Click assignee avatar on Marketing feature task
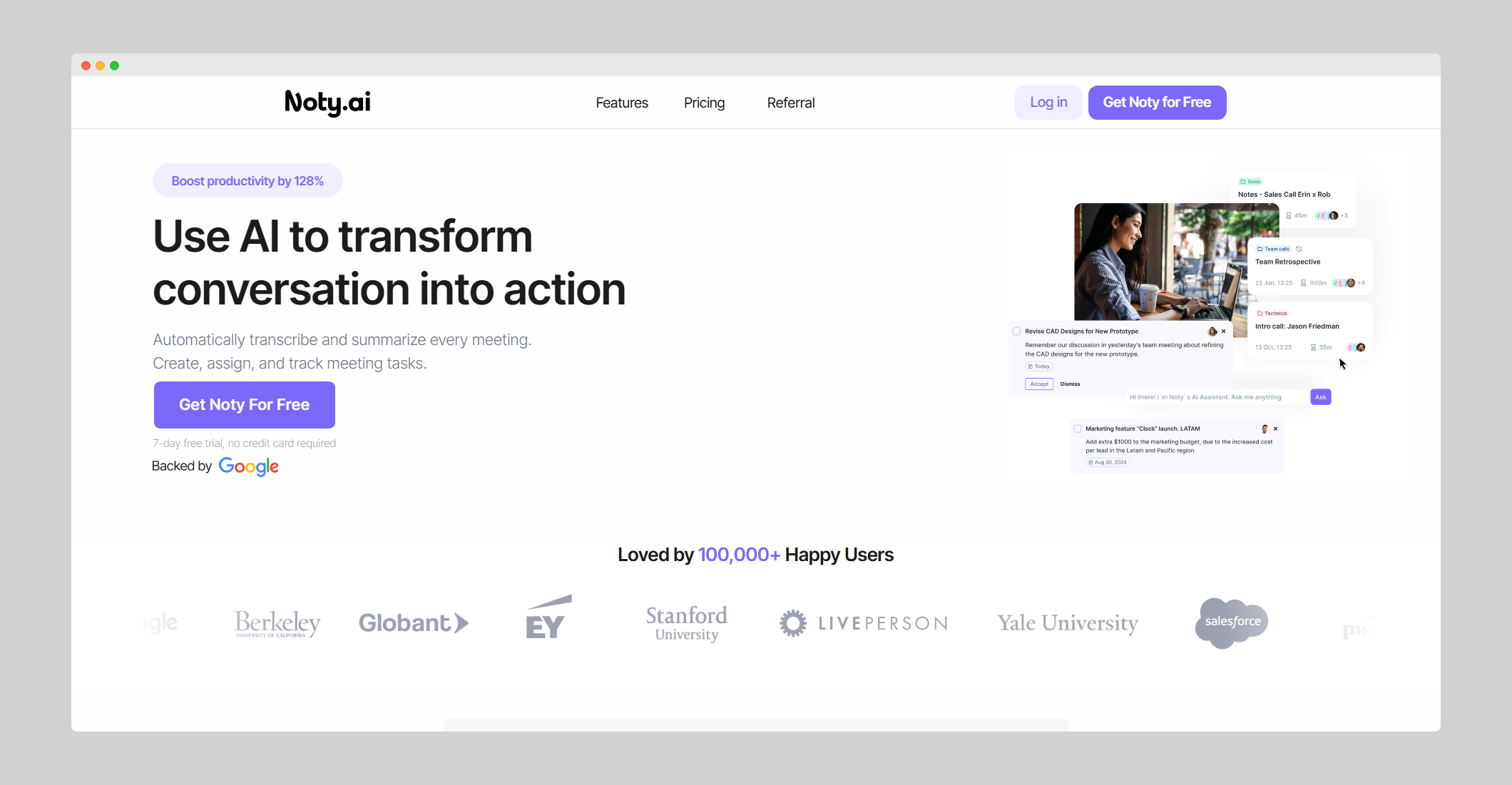This screenshot has width=1512, height=785. coord(1265,429)
